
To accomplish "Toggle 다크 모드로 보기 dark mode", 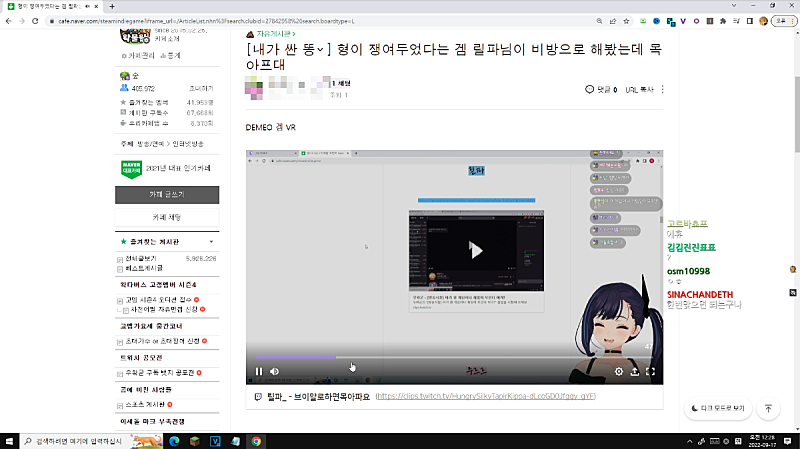I will (718, 408).
